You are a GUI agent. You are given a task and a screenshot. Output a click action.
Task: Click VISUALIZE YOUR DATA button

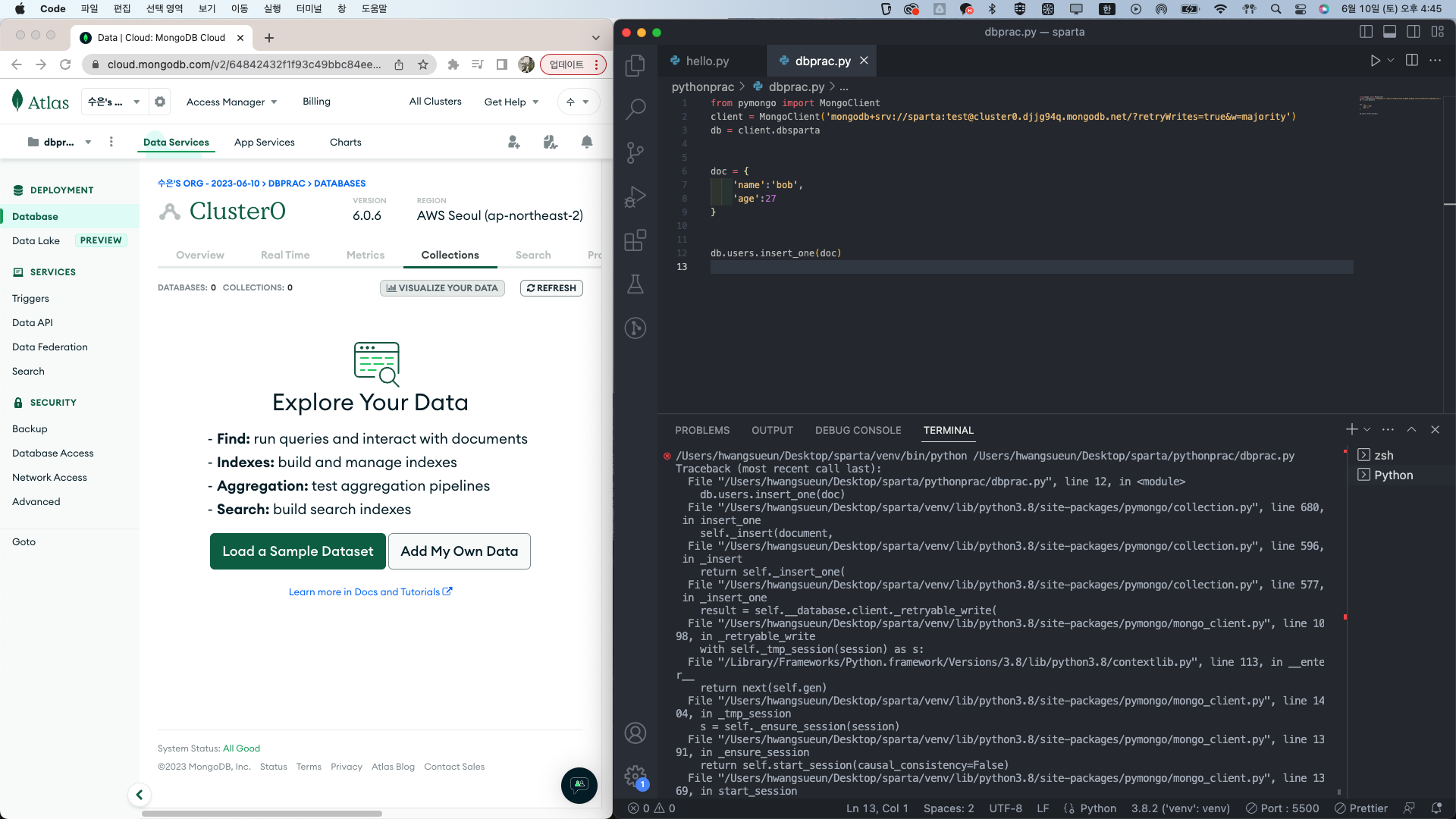[x=442, y=288]
